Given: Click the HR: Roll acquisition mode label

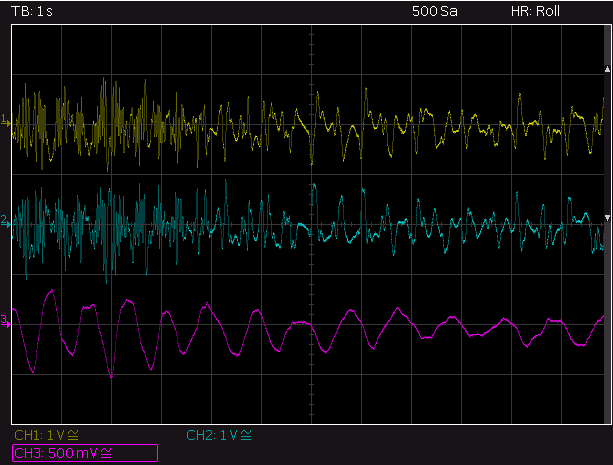Looking at the screenshot, I should 535,11.
